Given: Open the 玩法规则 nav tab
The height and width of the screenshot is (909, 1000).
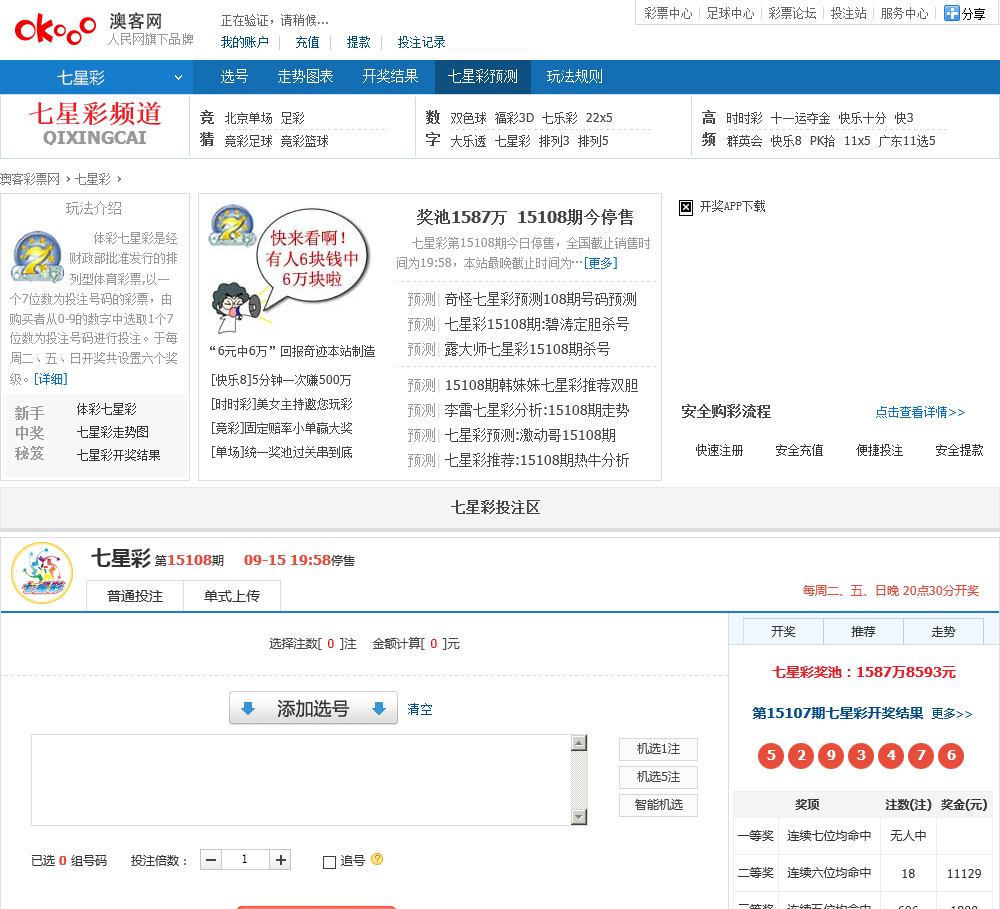Looking at the screenshot, I should click(575, 77).
